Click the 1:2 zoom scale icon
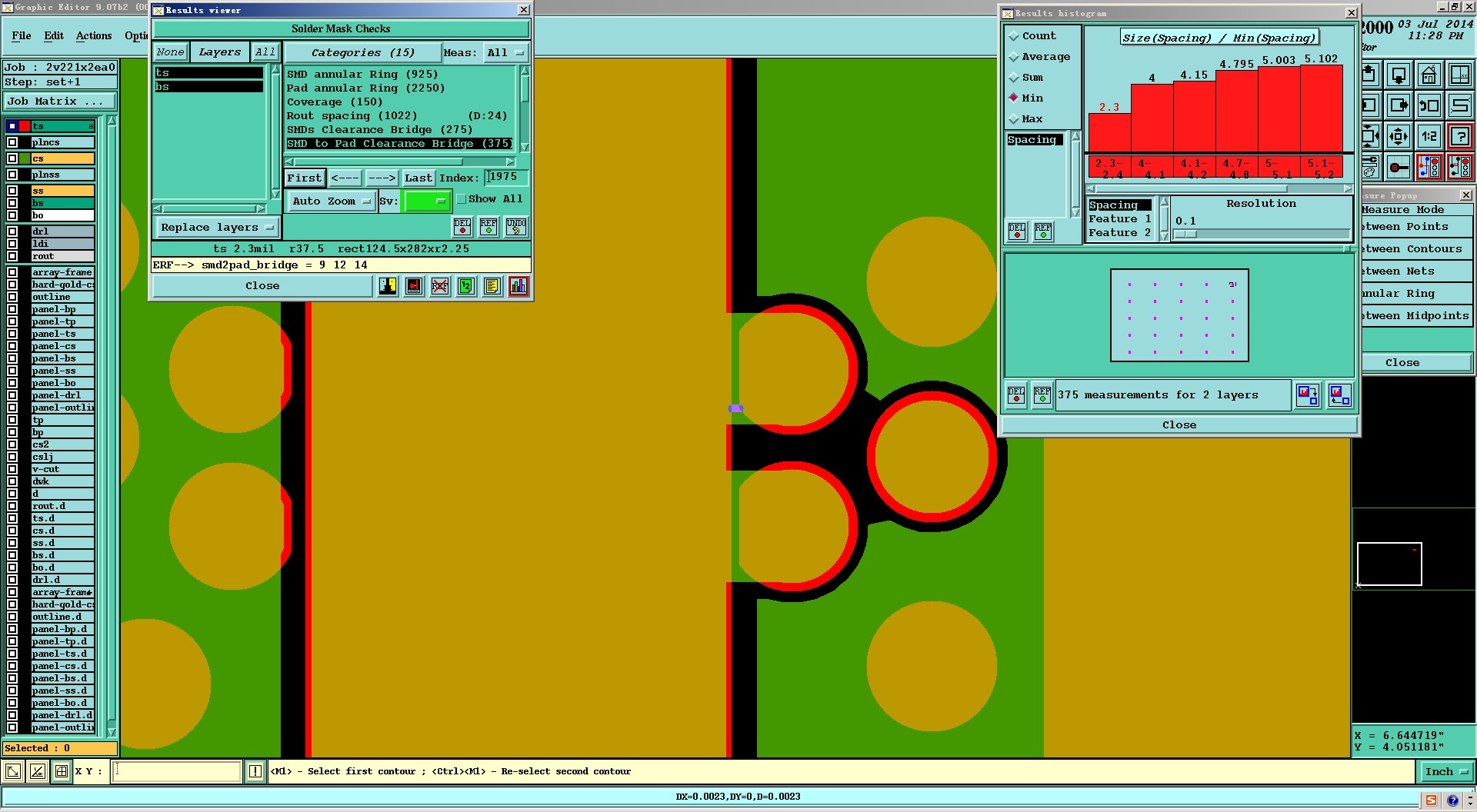Image resolution: width=1477 pixels, height=812 pixels. pyautogui.click(x=1429, y=137)
